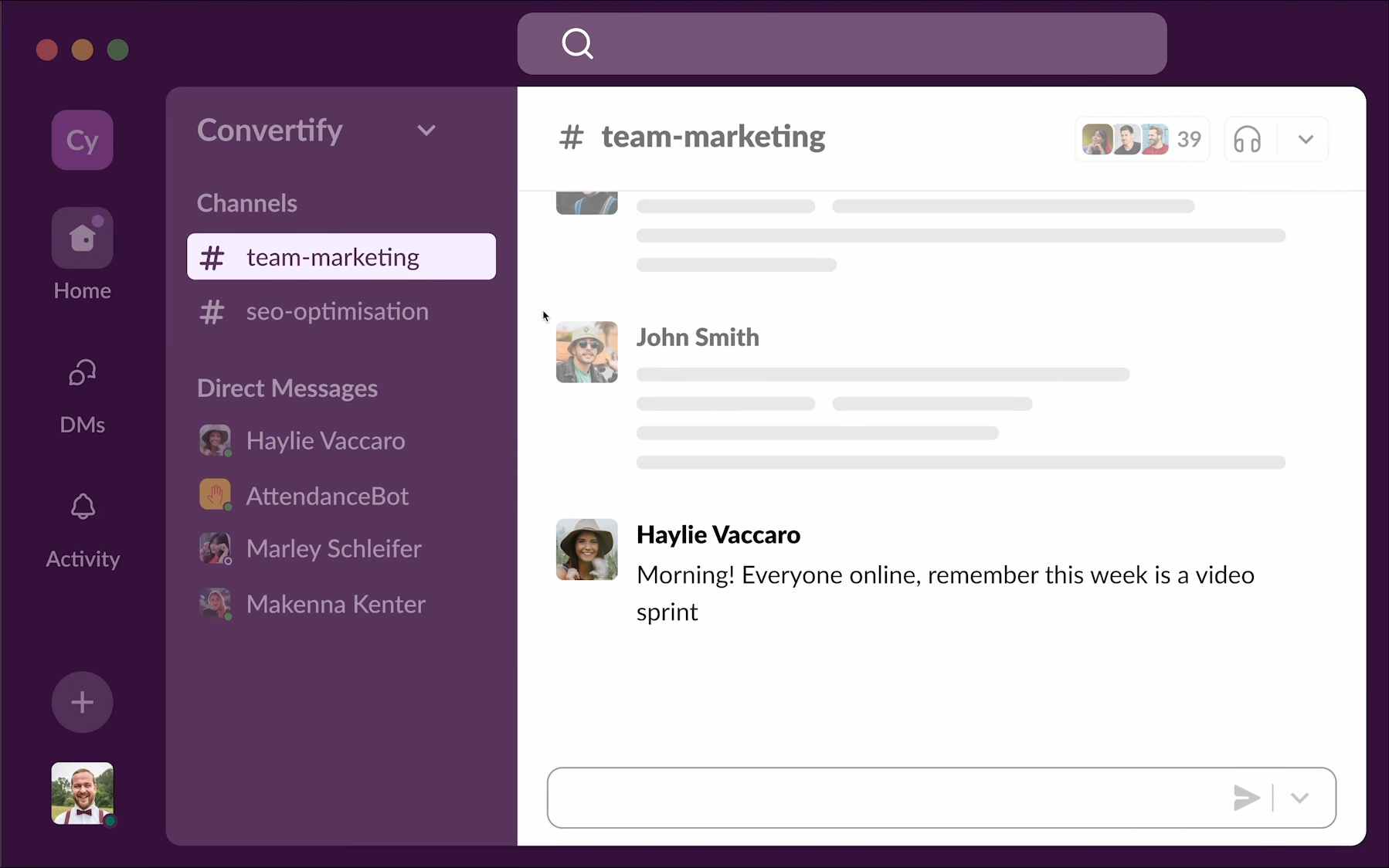Viewport: 1389px width, 868px height.
Task: Click the plus button to add workspace
Action: tap(82, 702)
